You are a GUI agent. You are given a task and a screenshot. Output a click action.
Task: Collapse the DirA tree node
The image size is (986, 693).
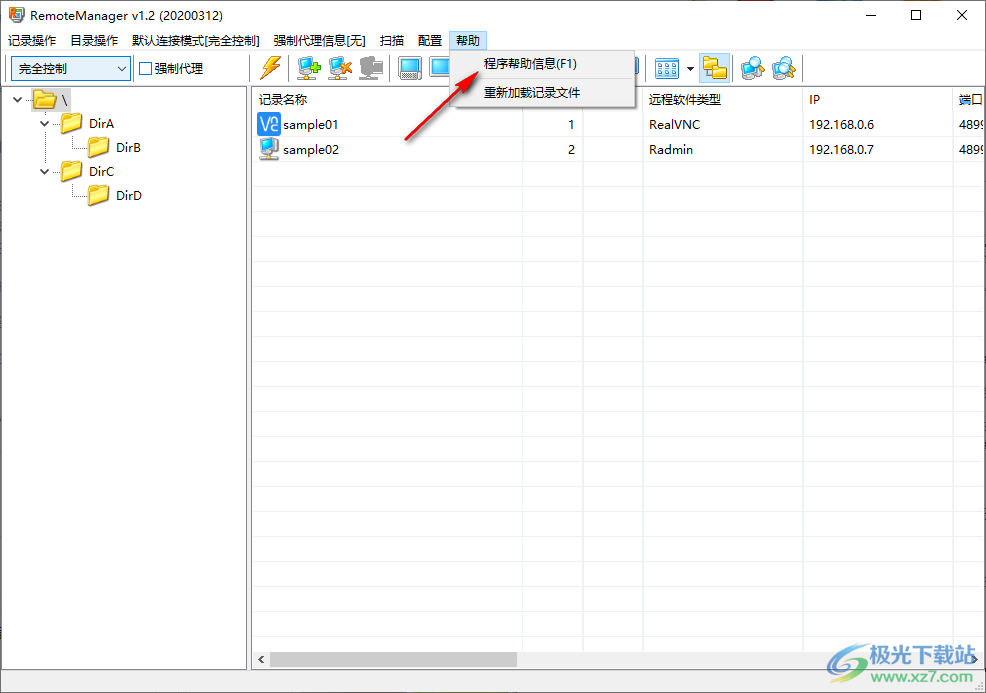click(44, 123)
